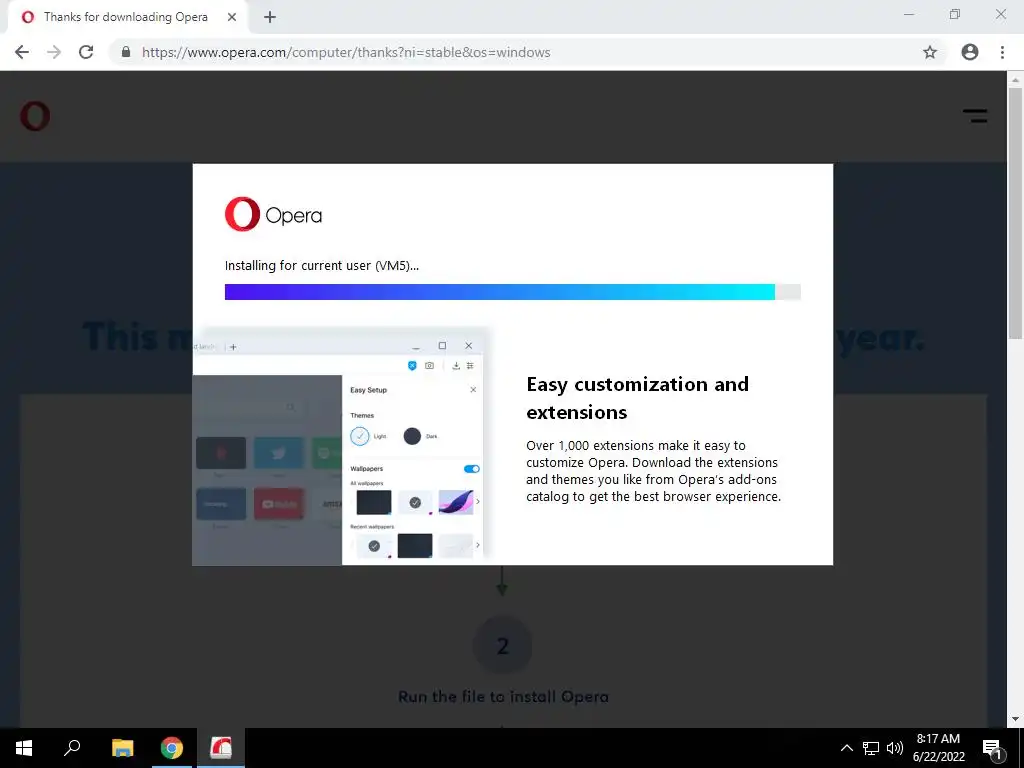Click the scrollbar down arrow

pyautogui.click(x=1015, y=720)
